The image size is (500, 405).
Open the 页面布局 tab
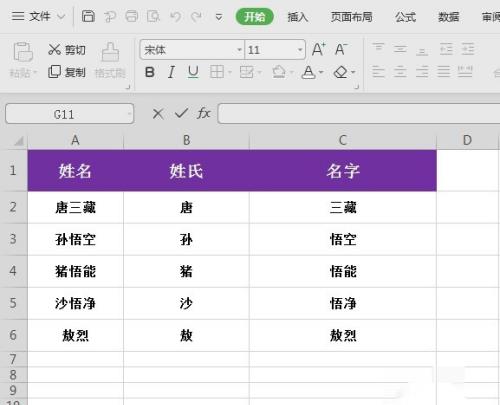[351, 17]
